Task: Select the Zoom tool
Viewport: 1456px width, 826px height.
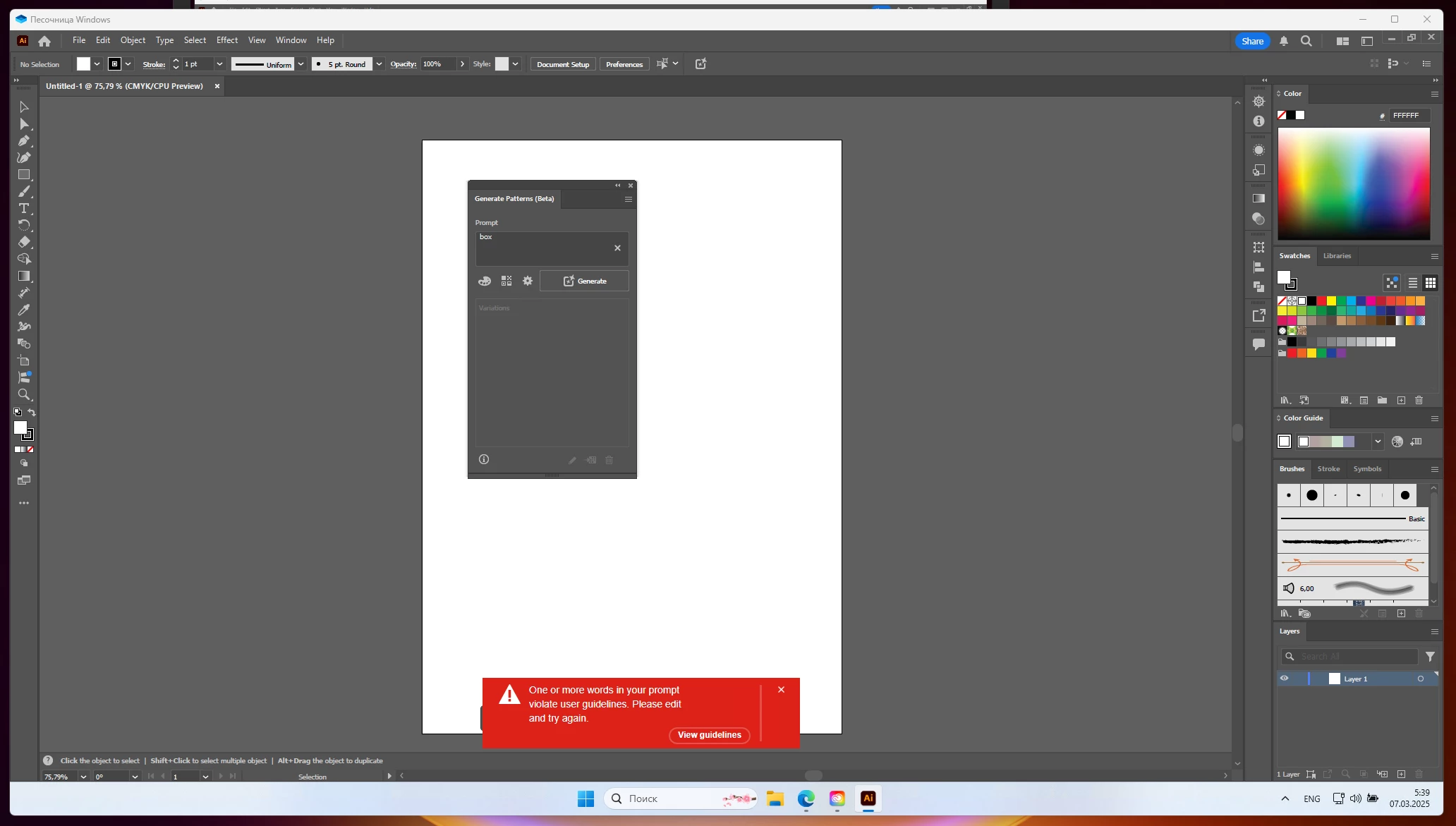Action: click(24, 394)
